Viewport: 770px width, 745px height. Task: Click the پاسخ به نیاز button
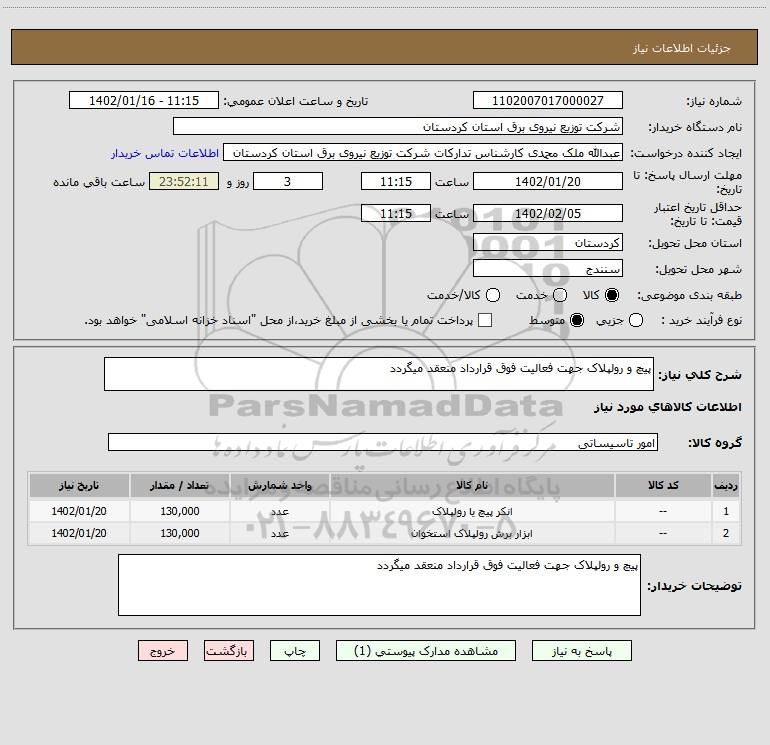point(581,651)
